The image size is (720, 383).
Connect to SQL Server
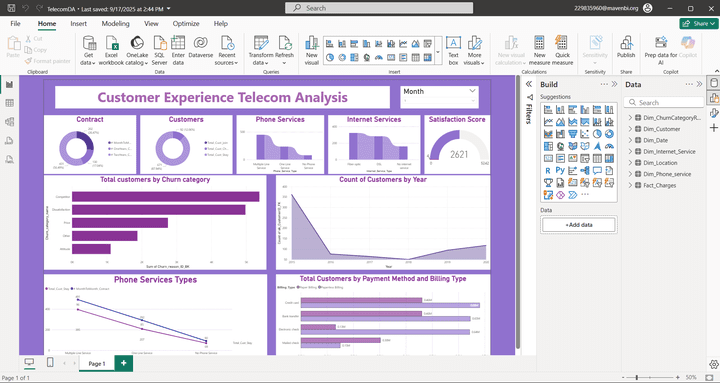[159, 50]
